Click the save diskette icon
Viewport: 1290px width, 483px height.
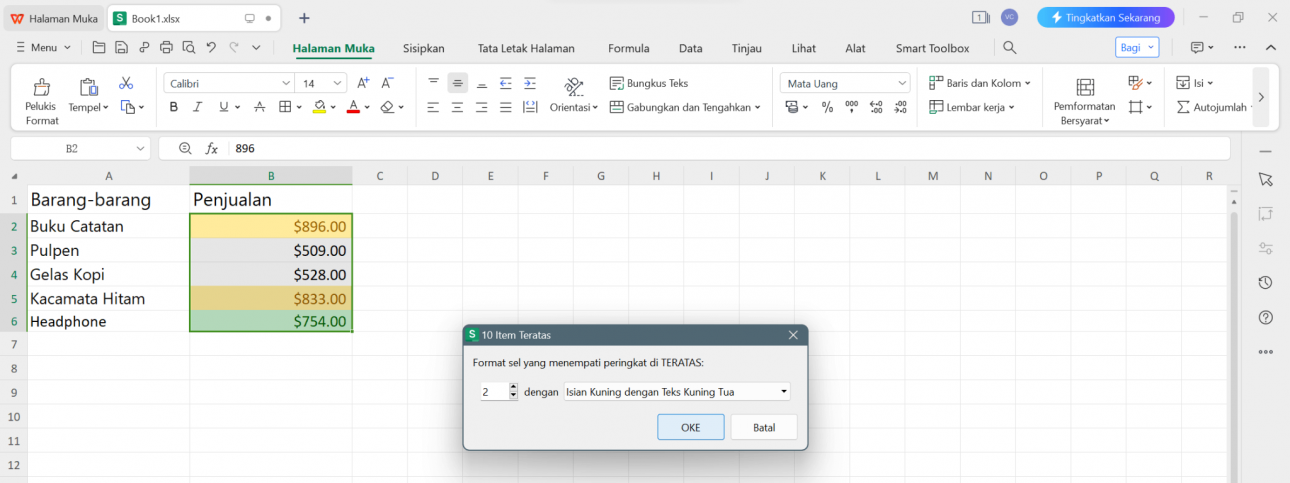(121, 47)
